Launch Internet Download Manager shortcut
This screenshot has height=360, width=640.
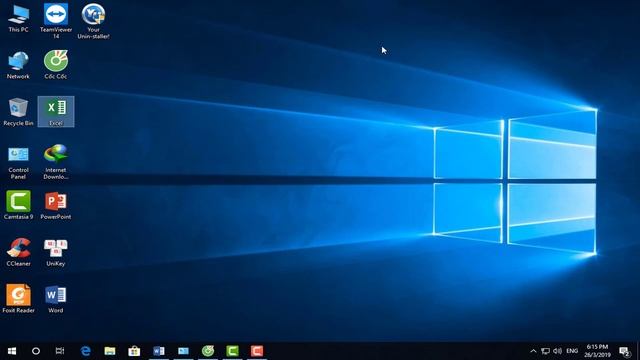pos(56,162)
